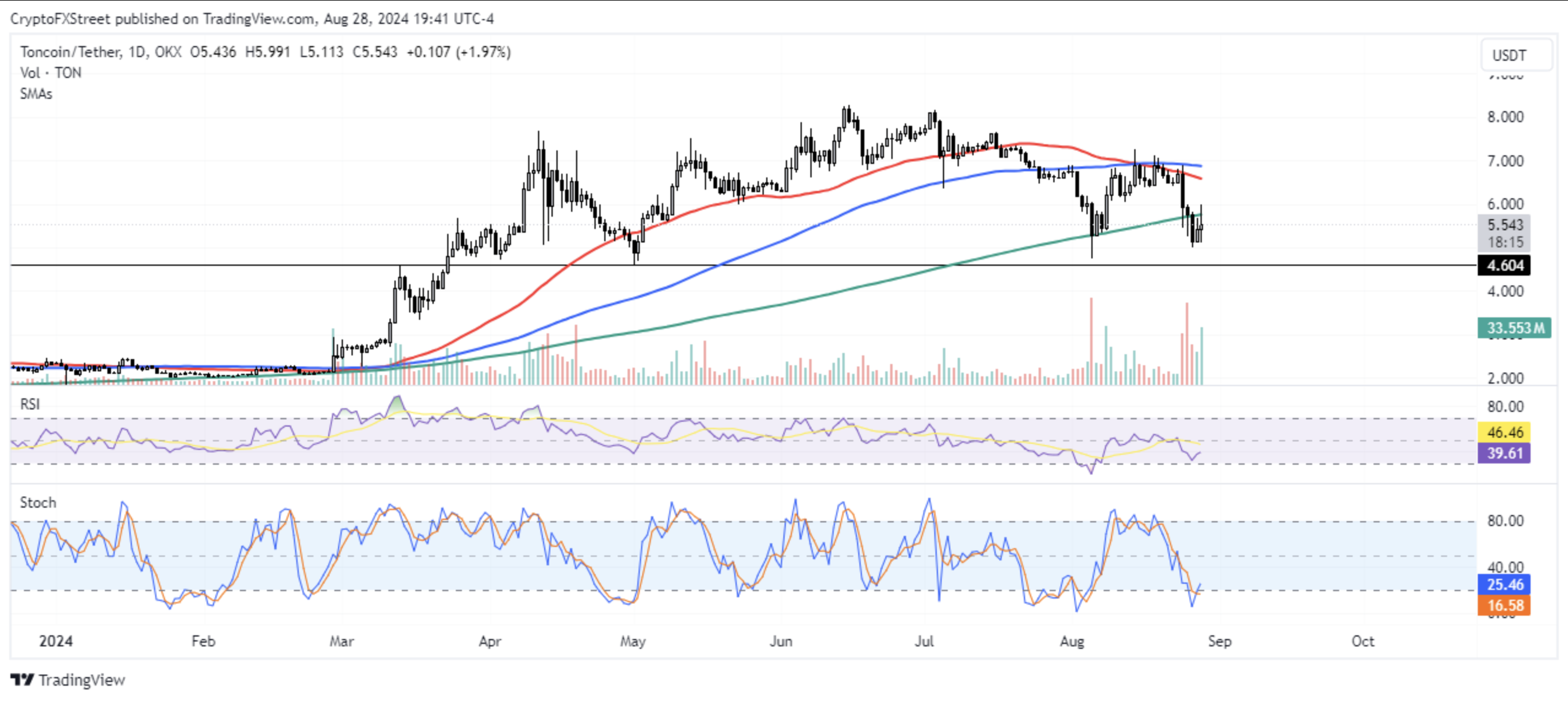Select the RSI pane label

point(30,404)
